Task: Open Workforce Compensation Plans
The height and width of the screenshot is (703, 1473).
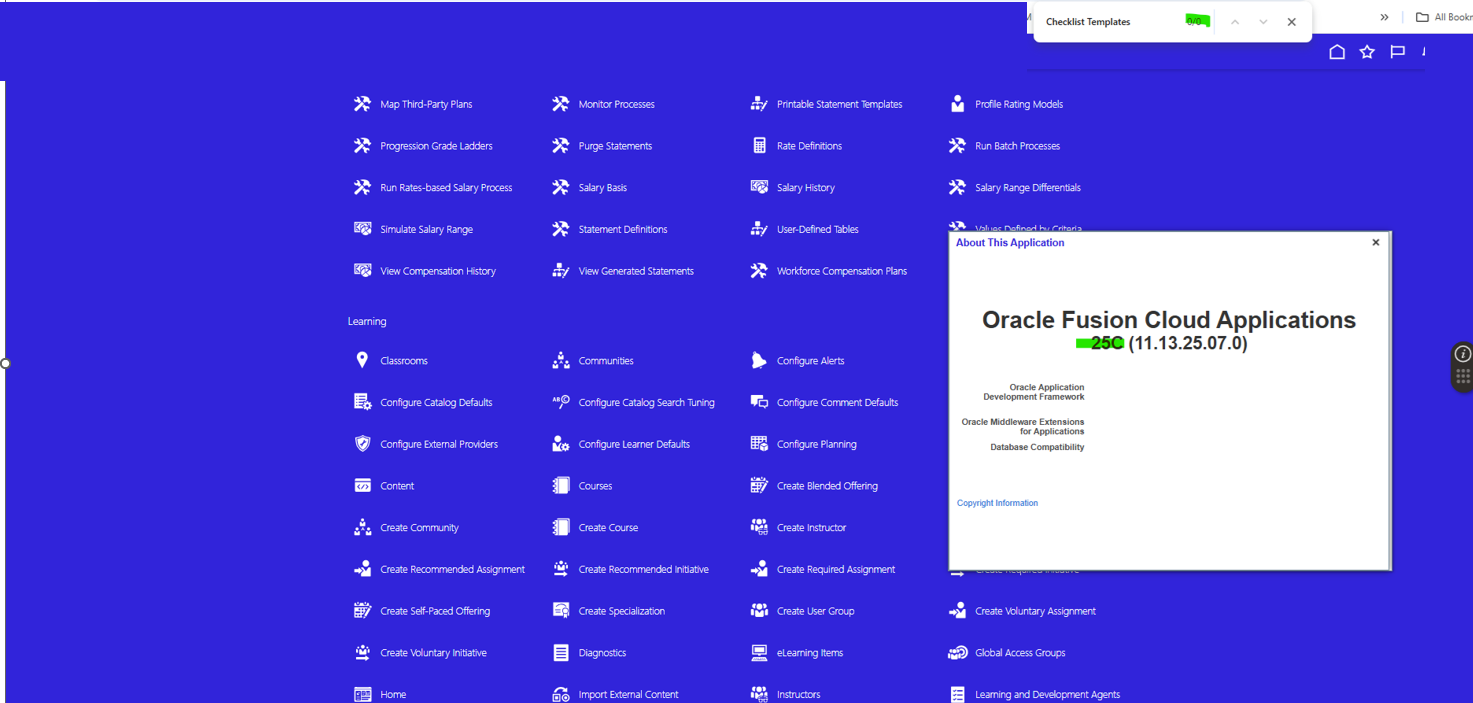Action: tap(842, 271)
